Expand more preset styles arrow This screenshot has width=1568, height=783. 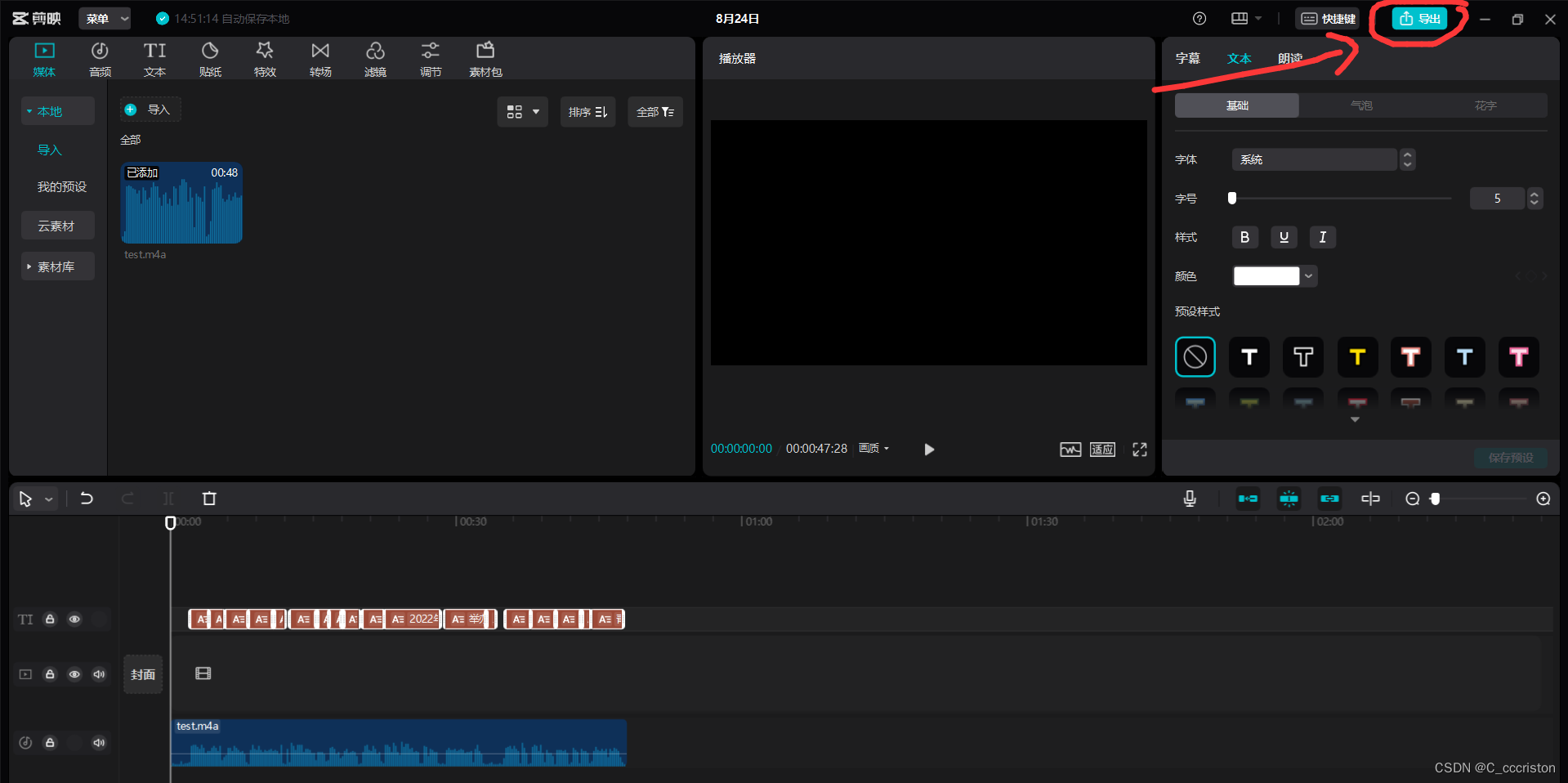click(1355, 419)
